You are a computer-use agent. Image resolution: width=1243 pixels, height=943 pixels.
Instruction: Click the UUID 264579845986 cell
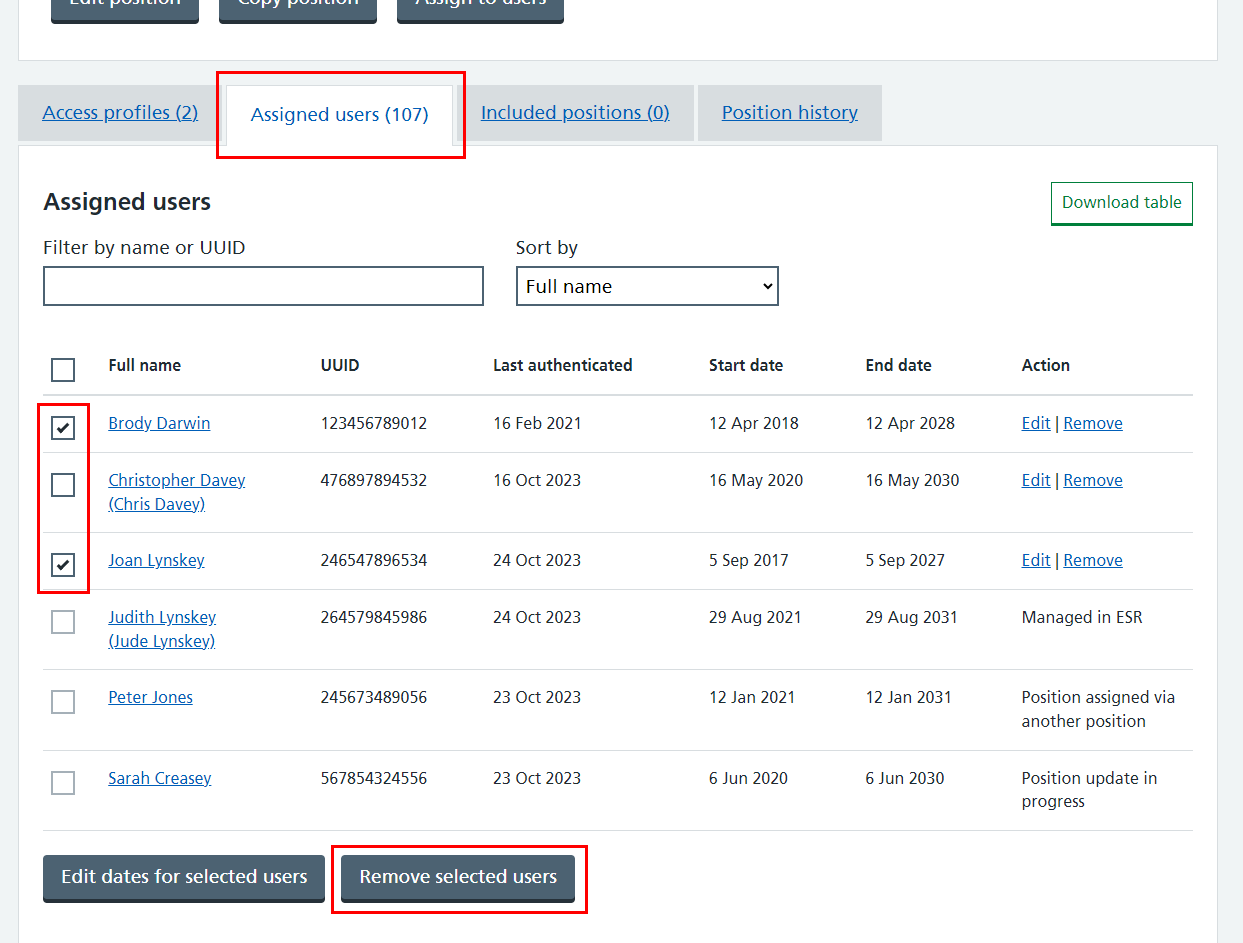374,617
